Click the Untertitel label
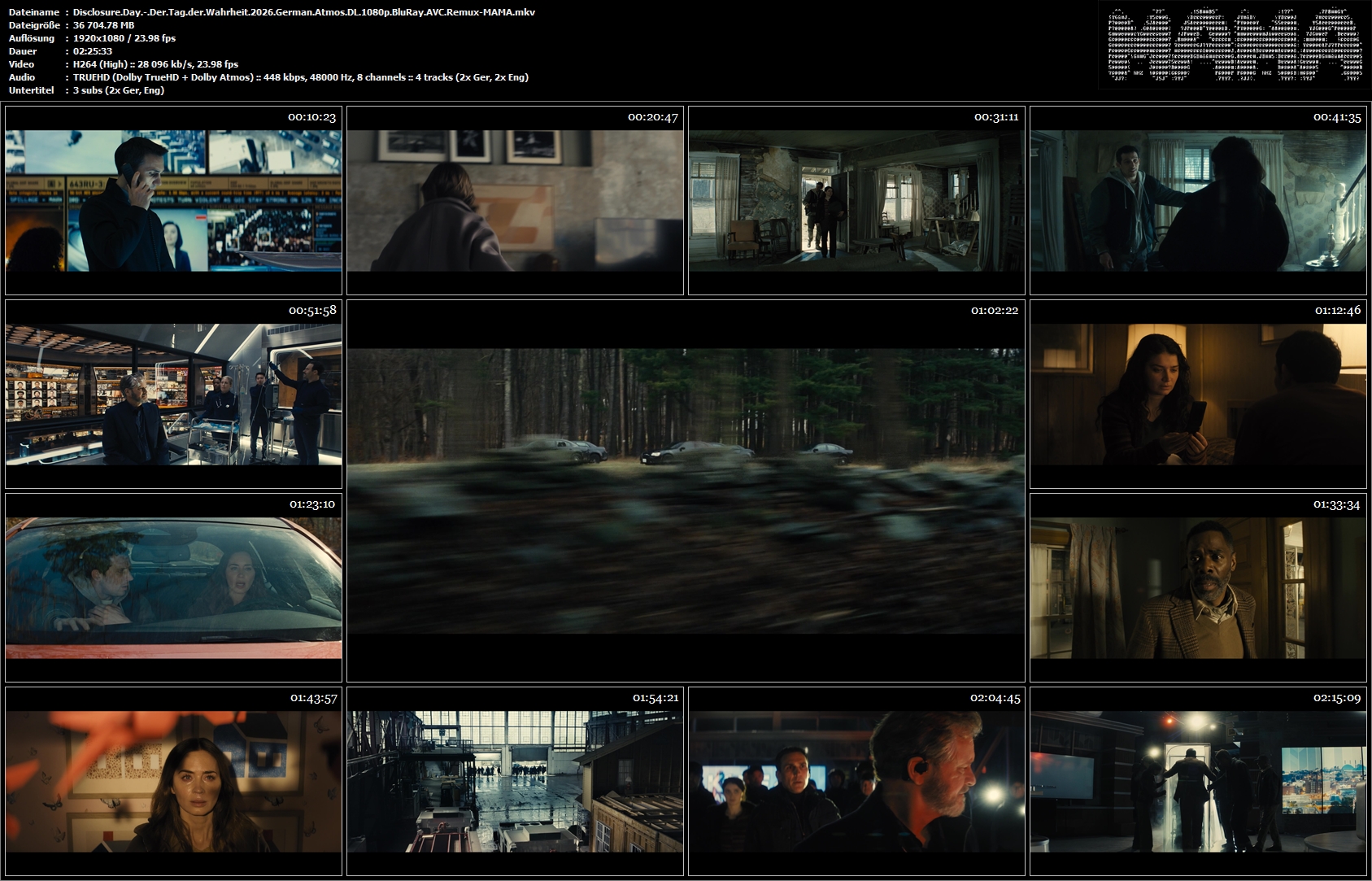The width and height of the screenshot is (1372, 881). click(32, 90)
